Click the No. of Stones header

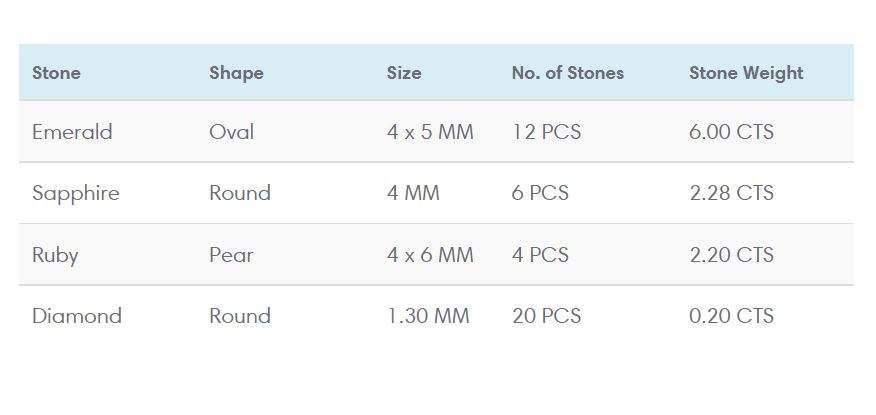coord(567,73)
